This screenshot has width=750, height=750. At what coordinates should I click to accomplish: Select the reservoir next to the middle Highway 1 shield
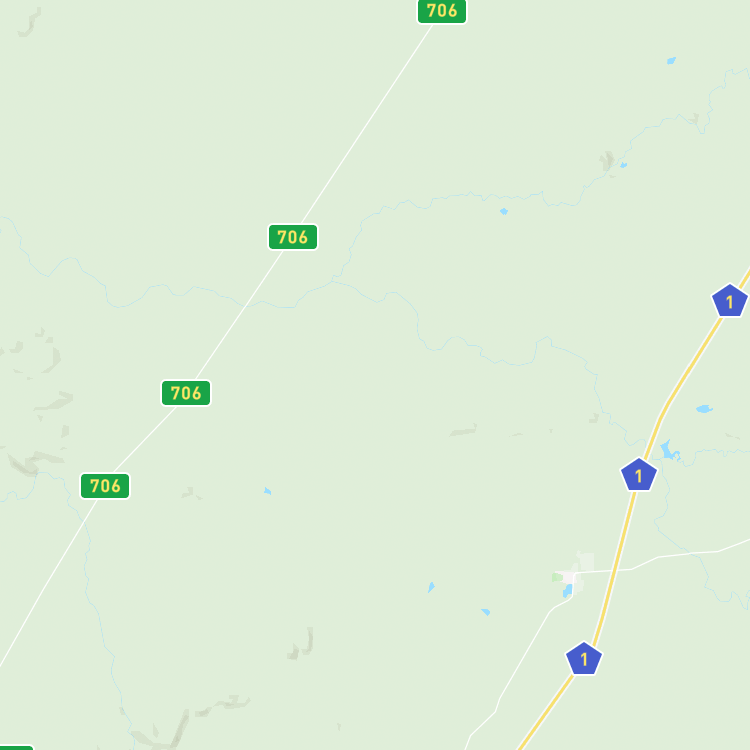click(669, 451)
